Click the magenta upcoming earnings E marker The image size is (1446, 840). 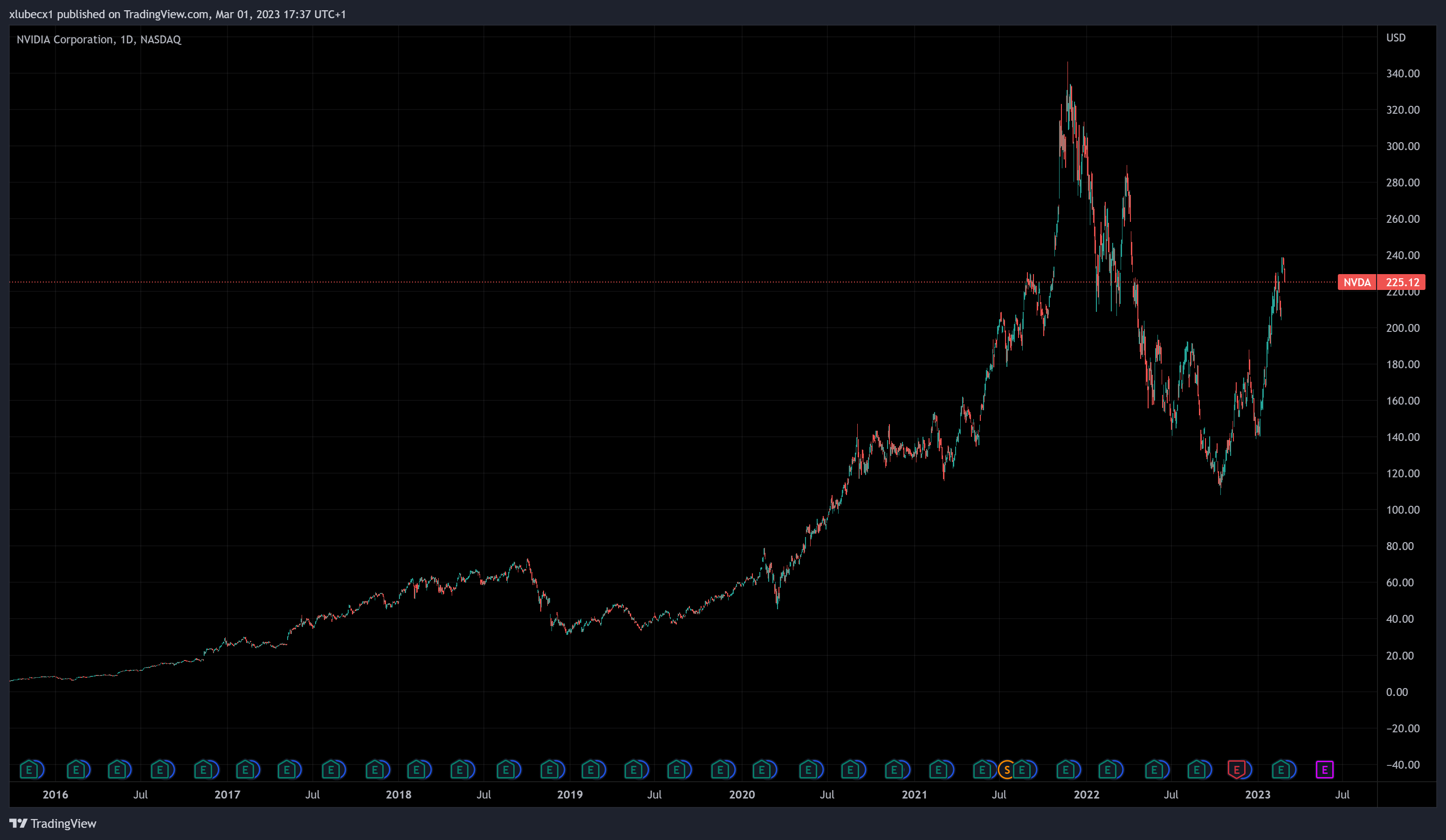1324,770
